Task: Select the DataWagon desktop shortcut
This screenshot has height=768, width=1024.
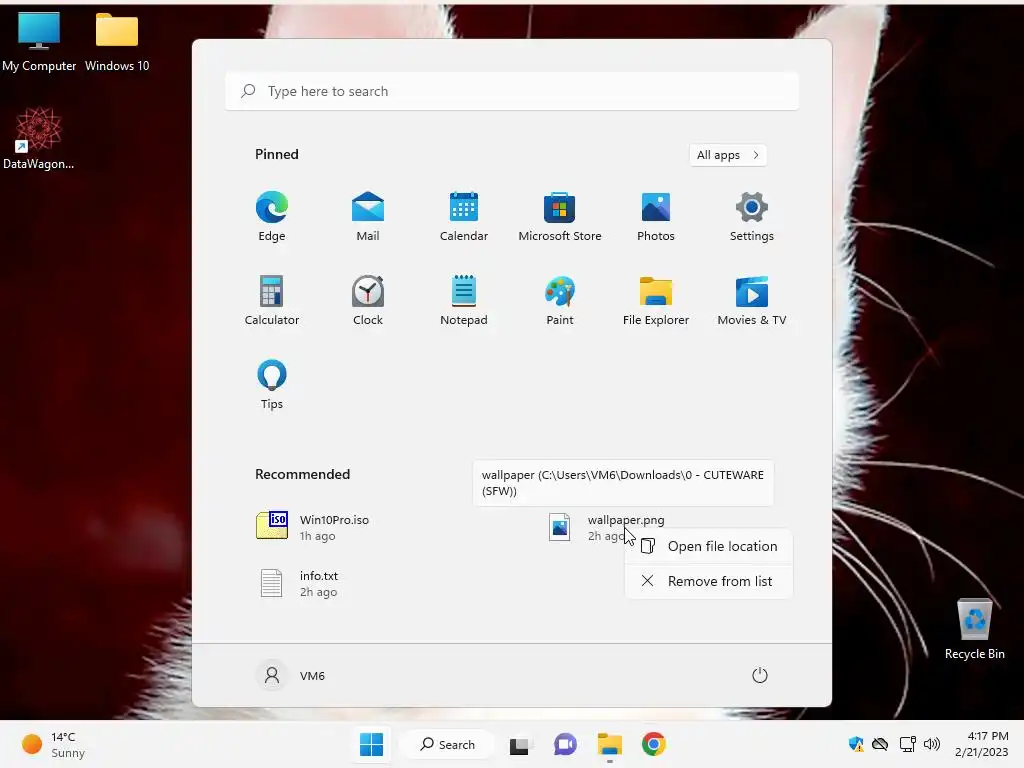Action: click(39, 139)
